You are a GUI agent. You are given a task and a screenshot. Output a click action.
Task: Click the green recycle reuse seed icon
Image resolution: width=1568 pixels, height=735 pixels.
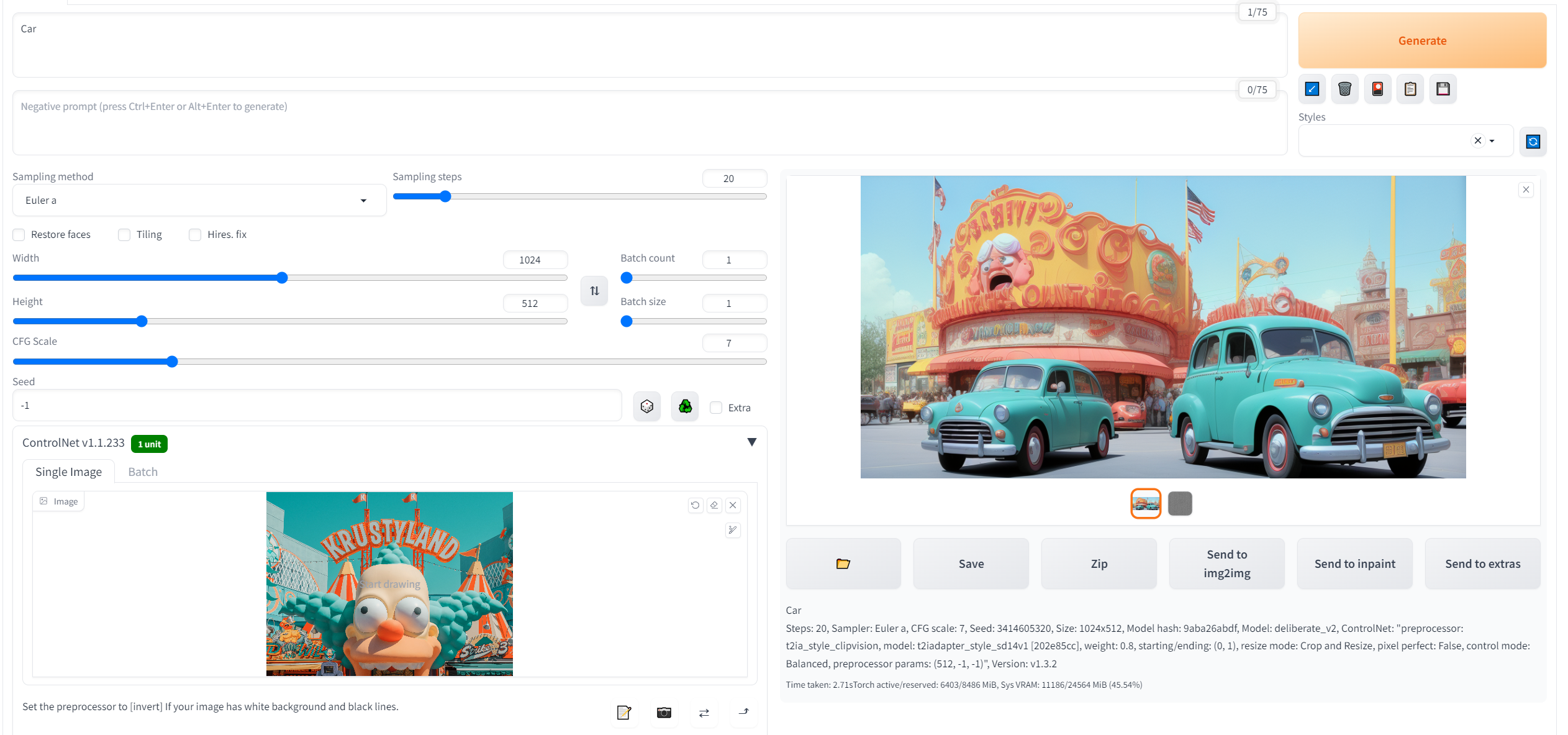[685, 406]
